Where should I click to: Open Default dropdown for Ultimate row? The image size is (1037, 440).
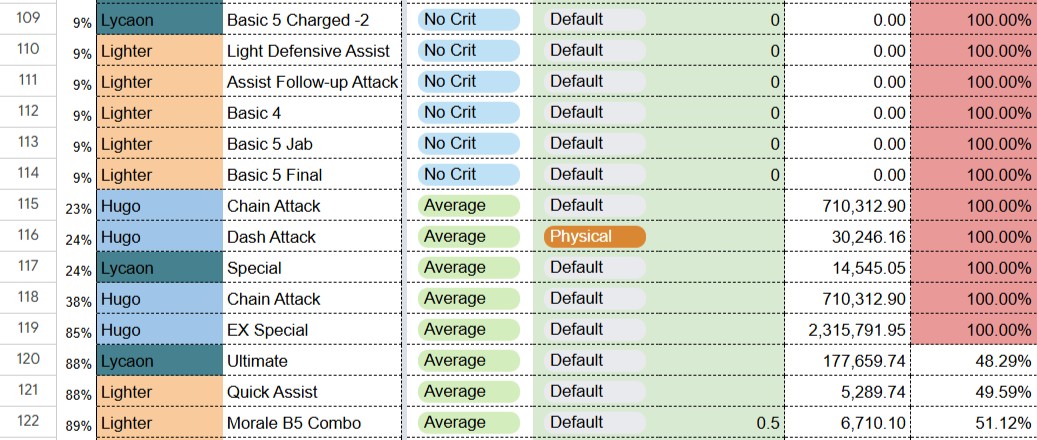[x=595, y=361]
